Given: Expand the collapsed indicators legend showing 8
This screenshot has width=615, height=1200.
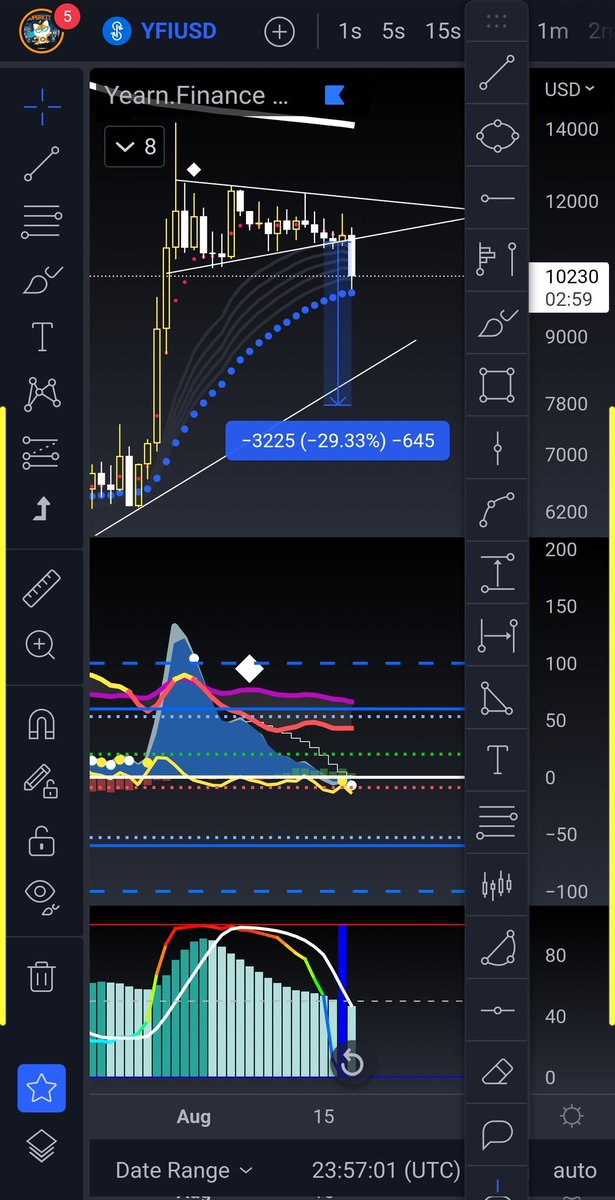Looking at the screenshot, I should click(135, 147).
